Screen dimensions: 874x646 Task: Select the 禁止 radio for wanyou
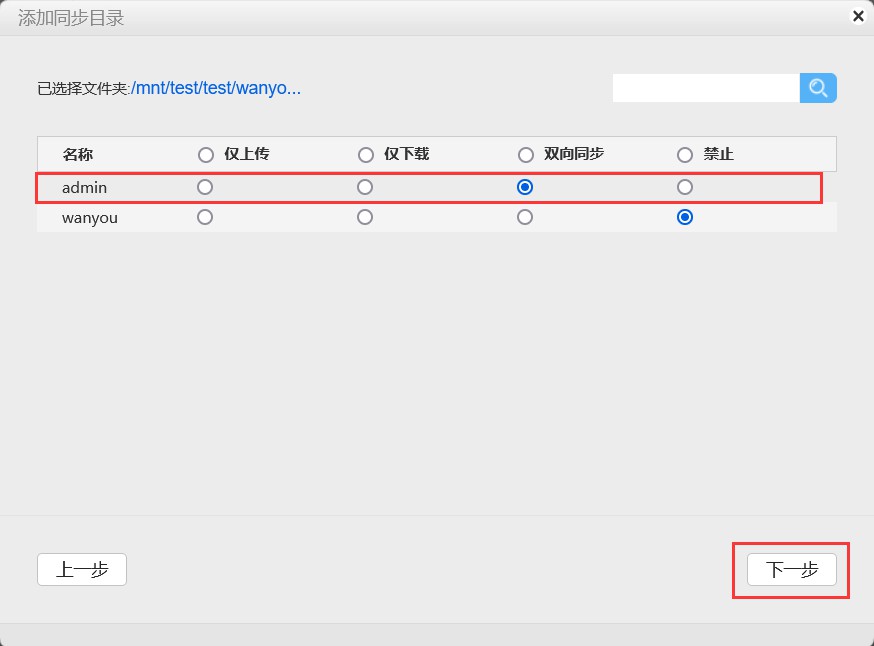pos(684,217)
